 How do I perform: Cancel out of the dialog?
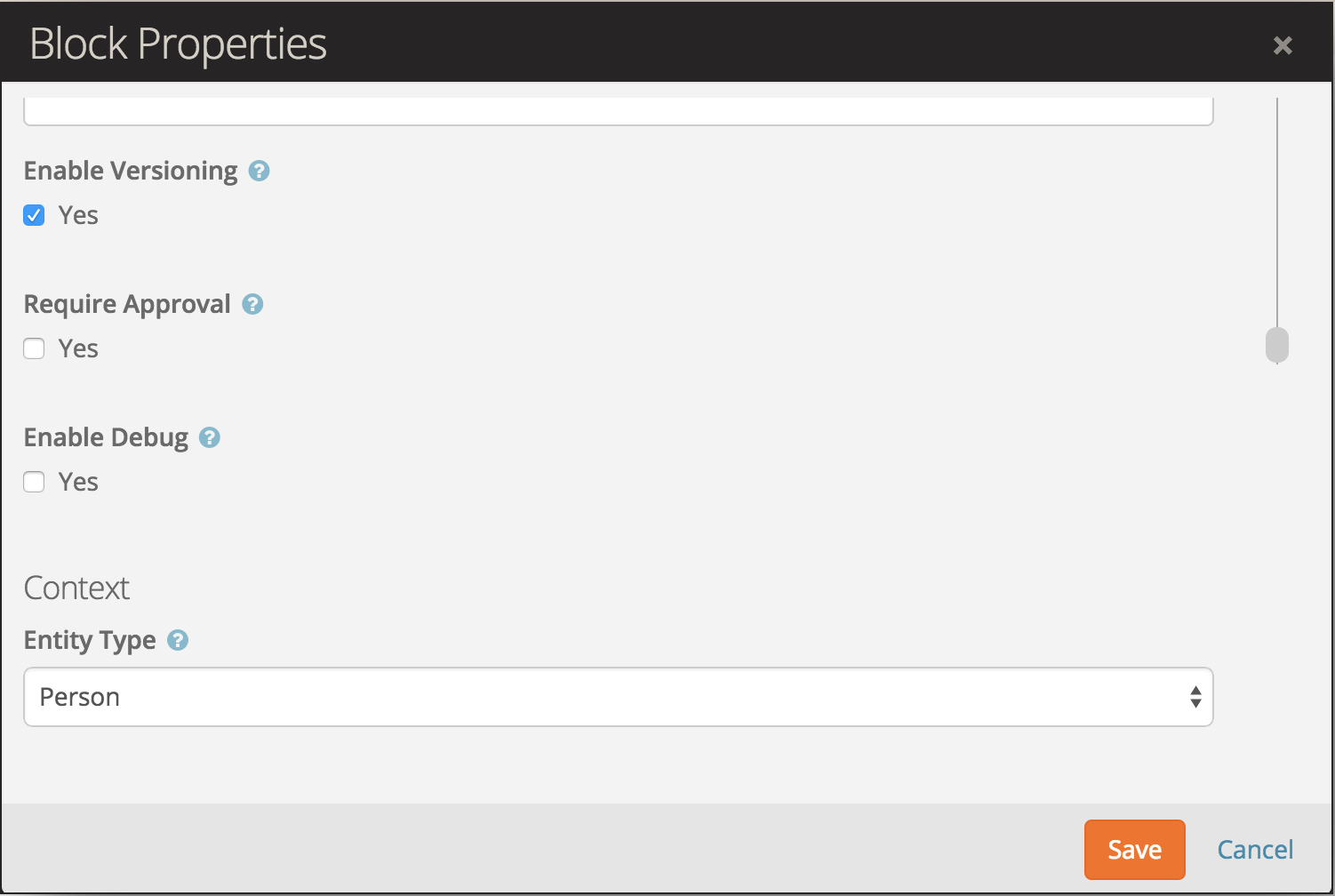(x=1255, y=849)
